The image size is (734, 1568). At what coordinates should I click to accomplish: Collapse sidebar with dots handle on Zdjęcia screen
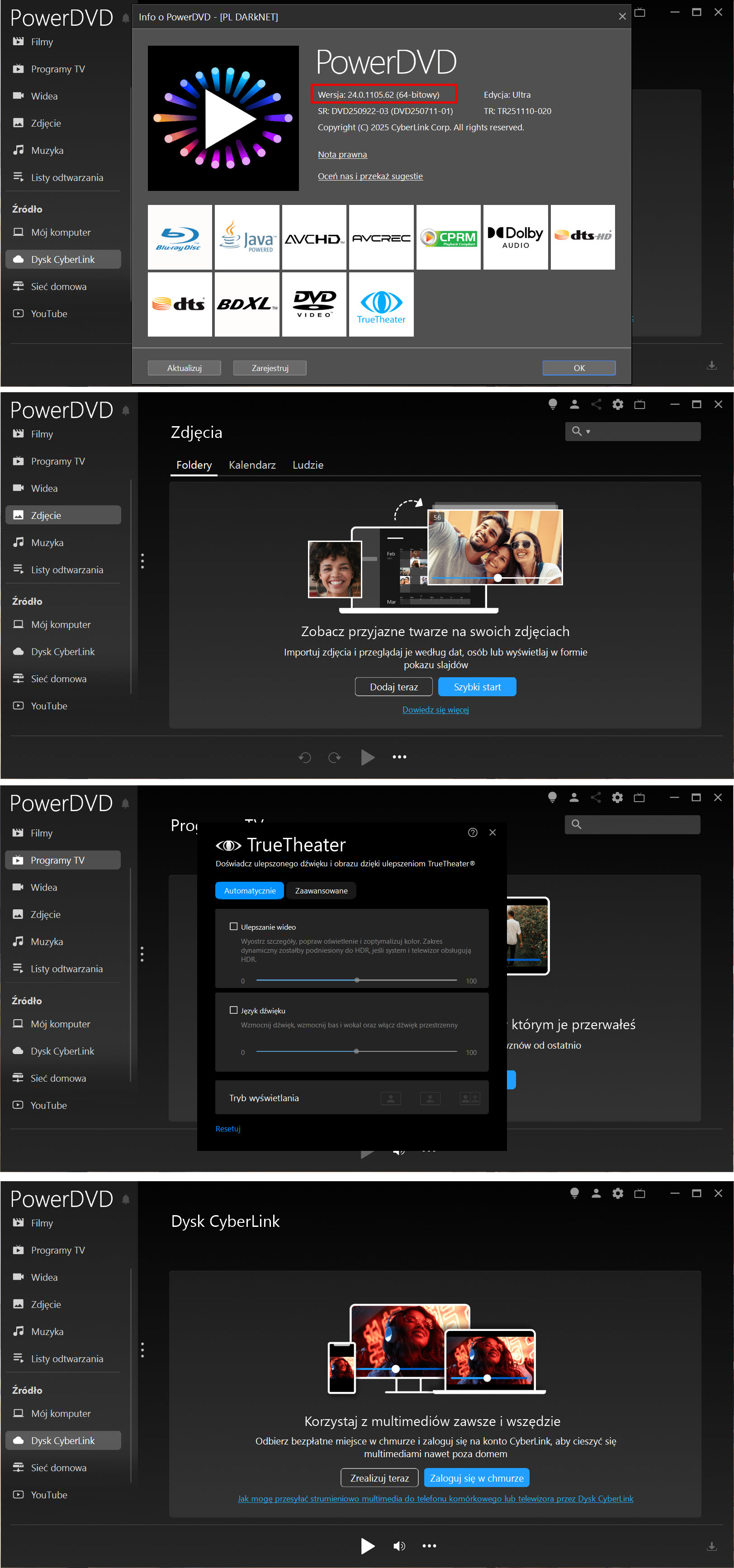point(142,561)
